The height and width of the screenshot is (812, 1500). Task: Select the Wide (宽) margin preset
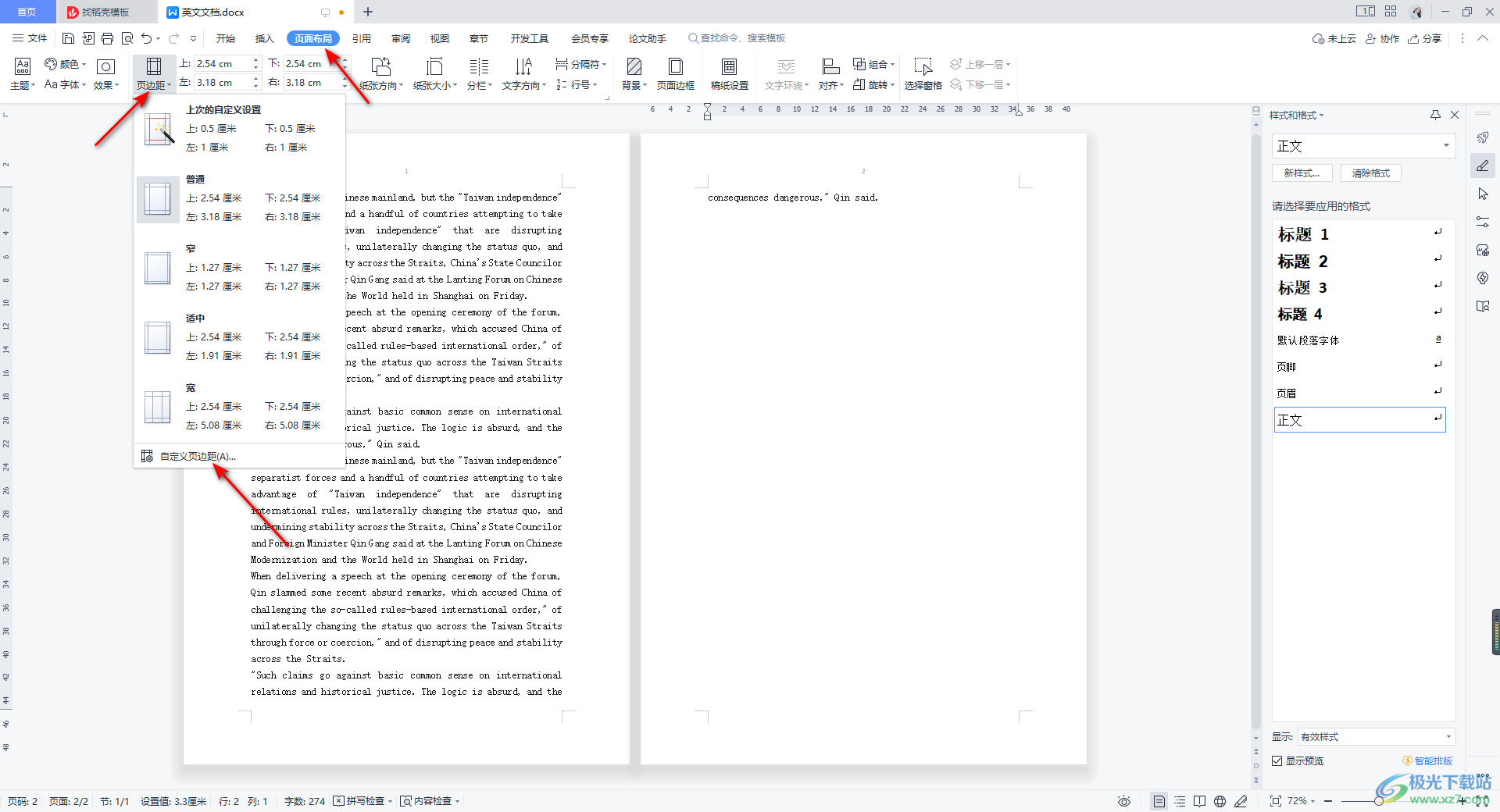click(239, 407)
